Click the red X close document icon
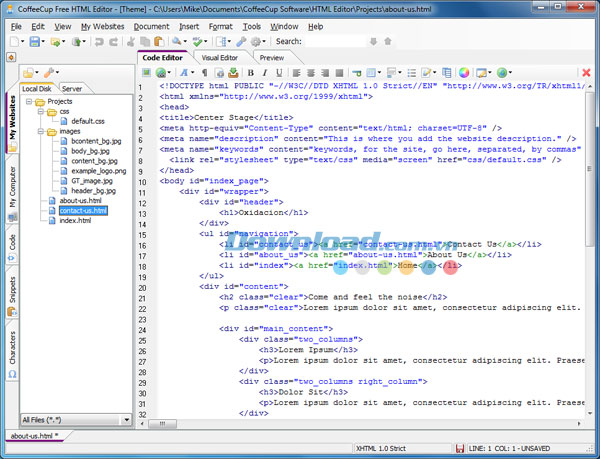600x459 pixels. pyautogui.click(x=586, y=73)
